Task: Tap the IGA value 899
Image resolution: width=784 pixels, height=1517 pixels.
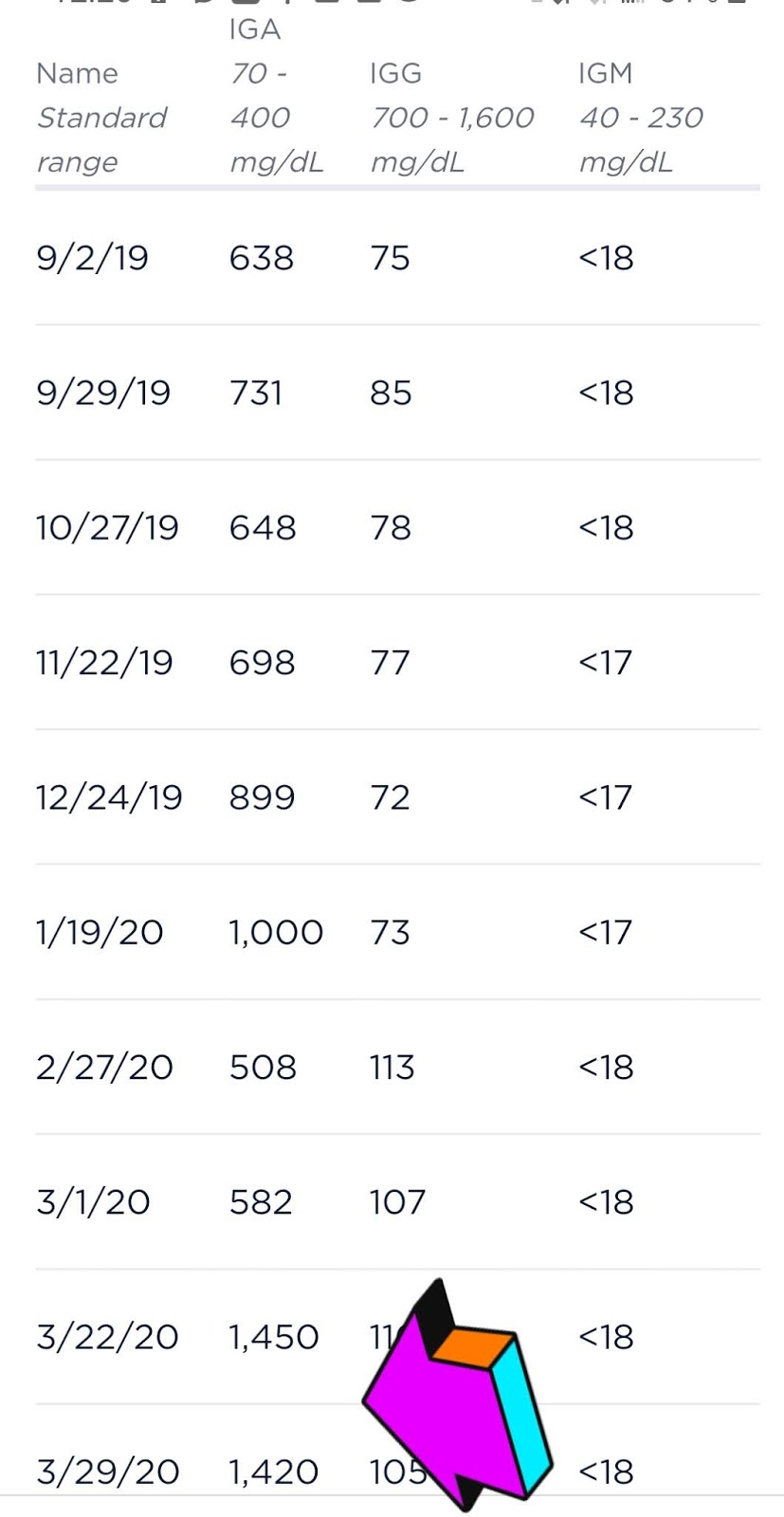Action: coord(262,797)
